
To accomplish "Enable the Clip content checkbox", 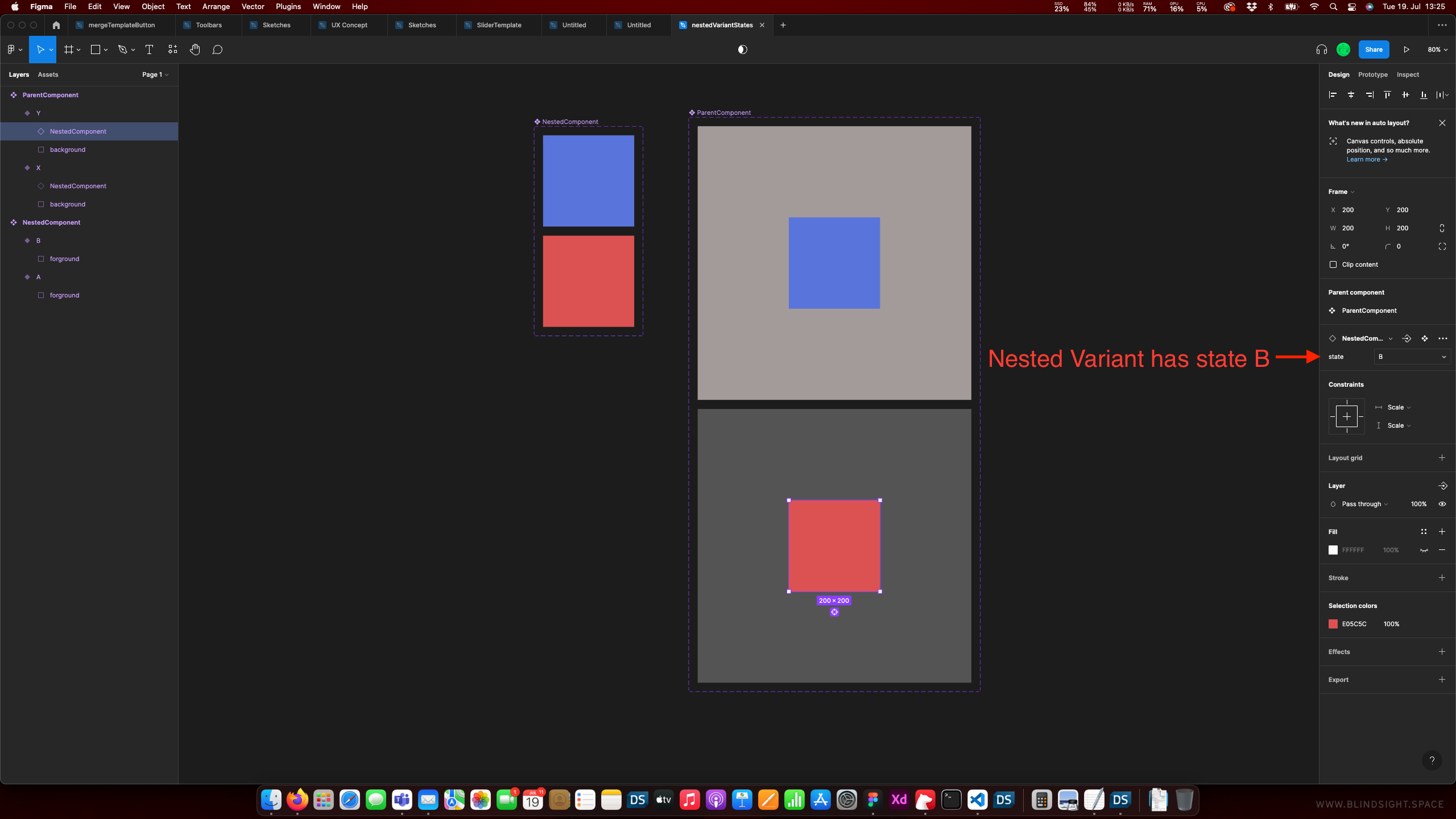I will [1333, 264].
